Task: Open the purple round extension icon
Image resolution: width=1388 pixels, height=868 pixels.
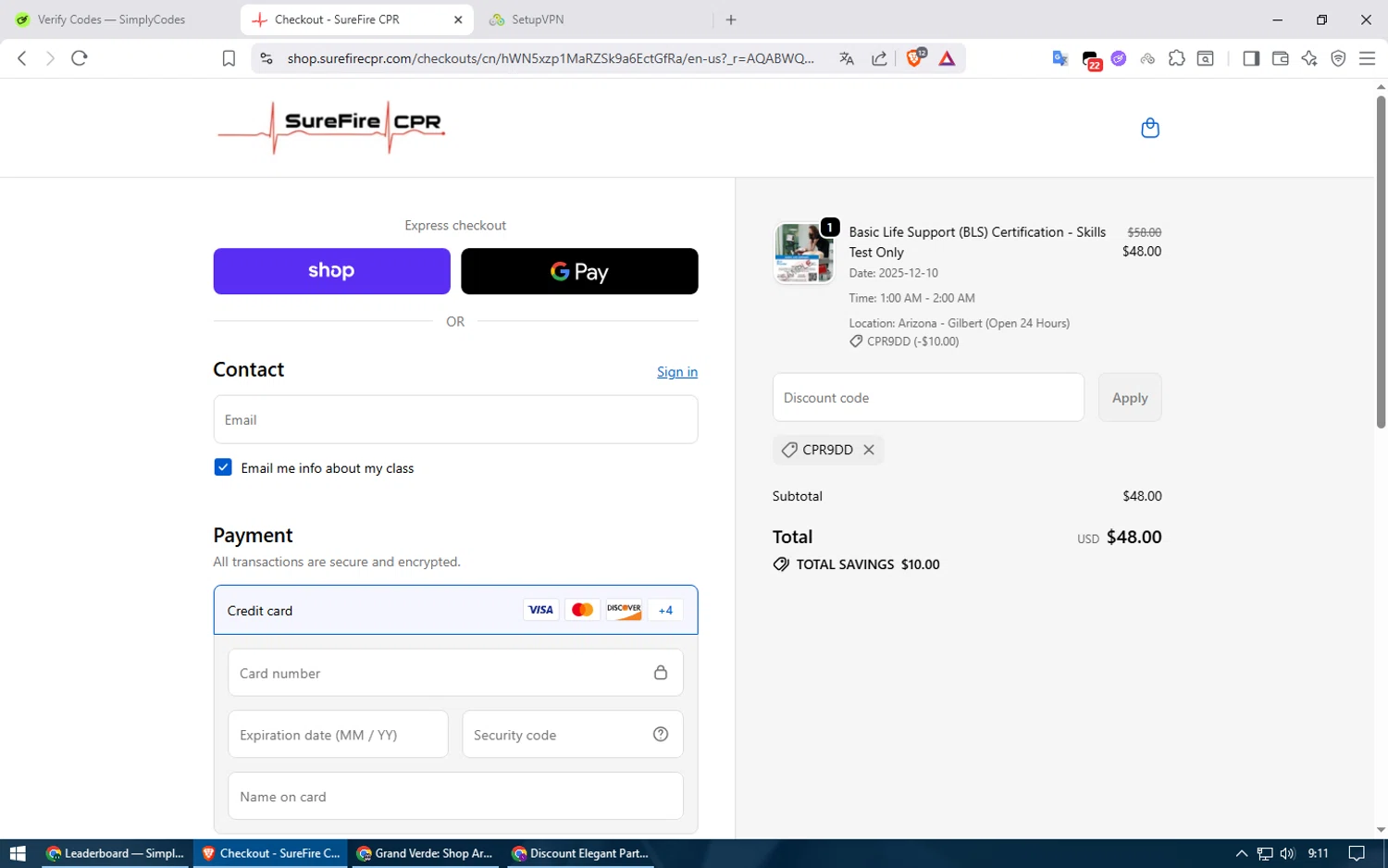Action: (x=1119, y=58)
